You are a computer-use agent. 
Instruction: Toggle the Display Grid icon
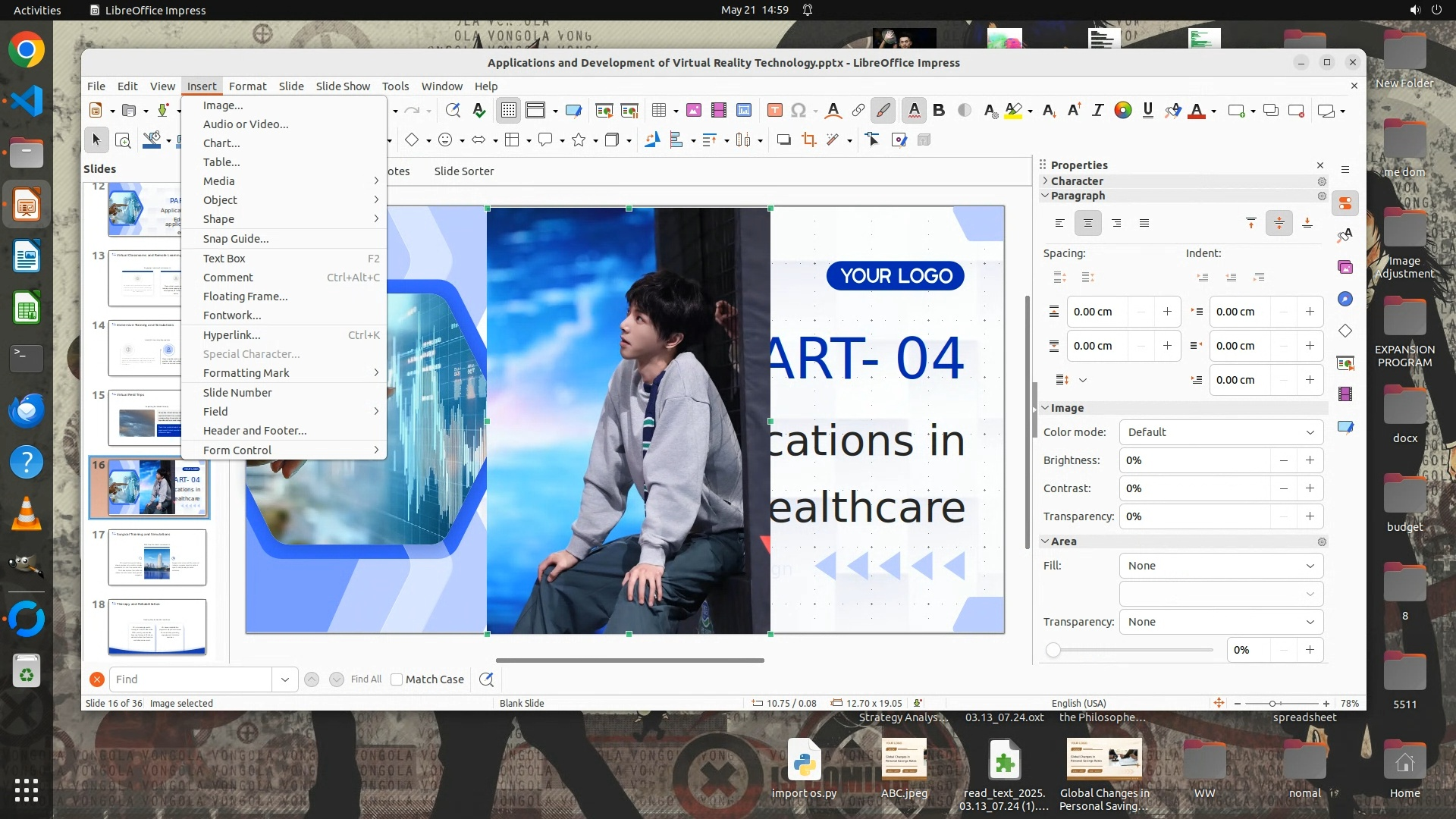[508, 111]
